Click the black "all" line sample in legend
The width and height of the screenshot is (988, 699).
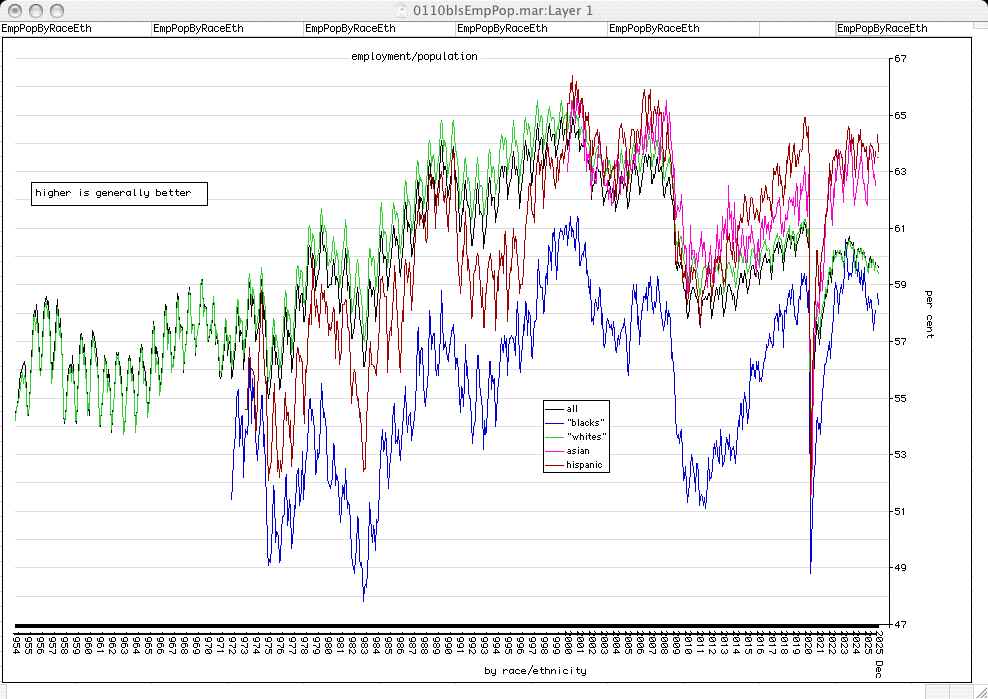(x=554, y=408)
